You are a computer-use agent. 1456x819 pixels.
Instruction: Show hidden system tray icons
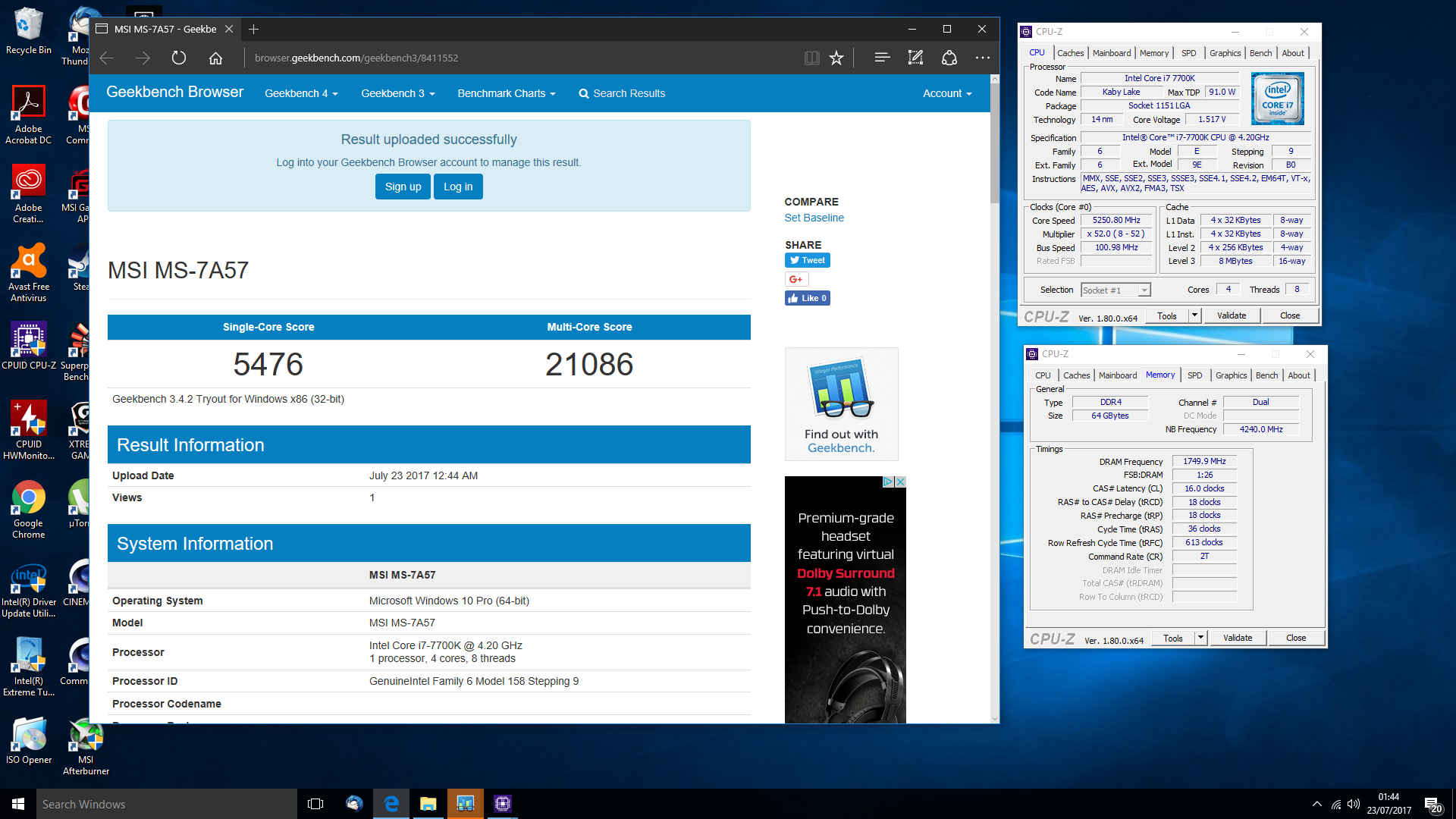(1317, 804)
